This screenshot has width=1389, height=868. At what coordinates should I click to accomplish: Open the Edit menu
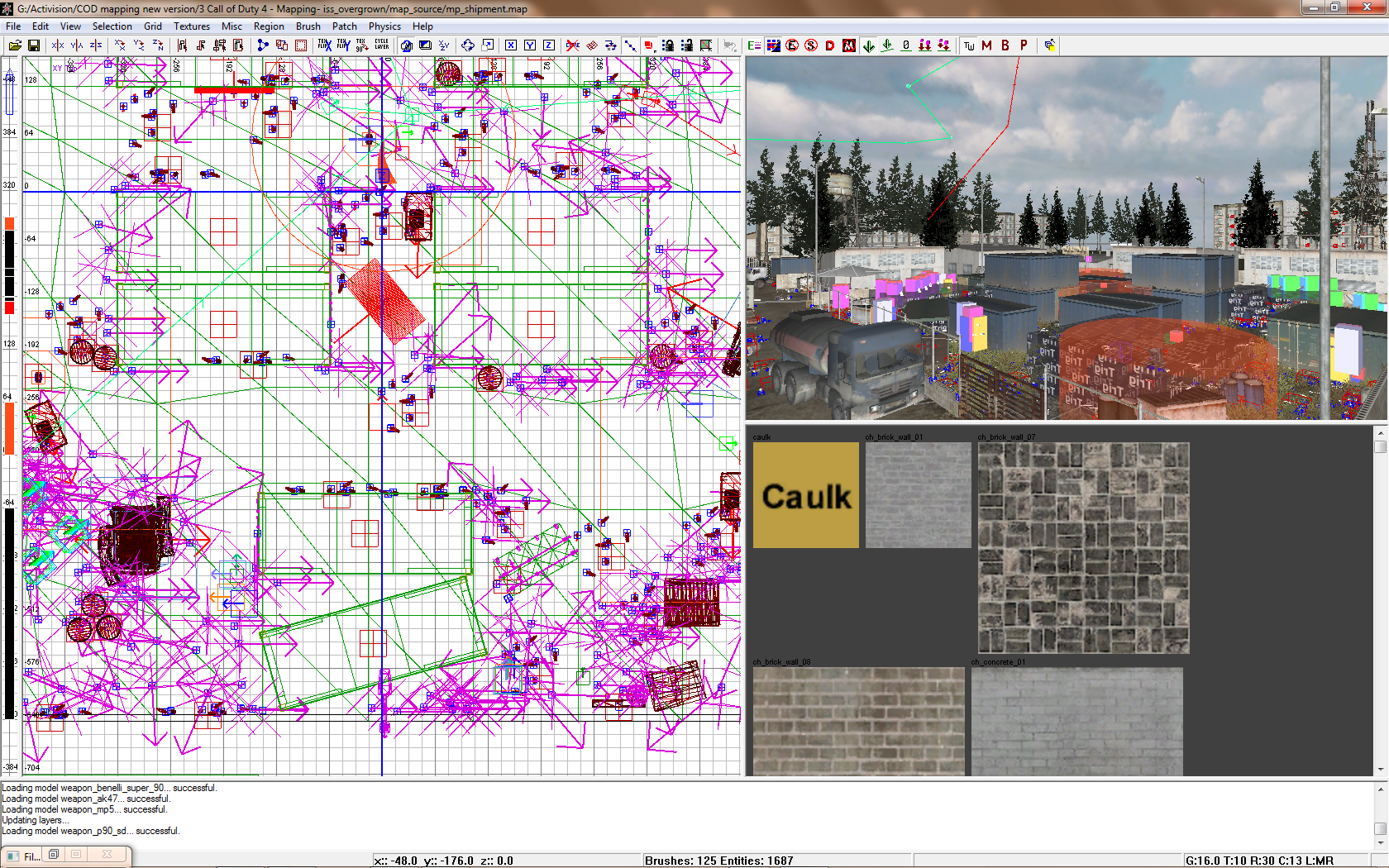point(41,26)
